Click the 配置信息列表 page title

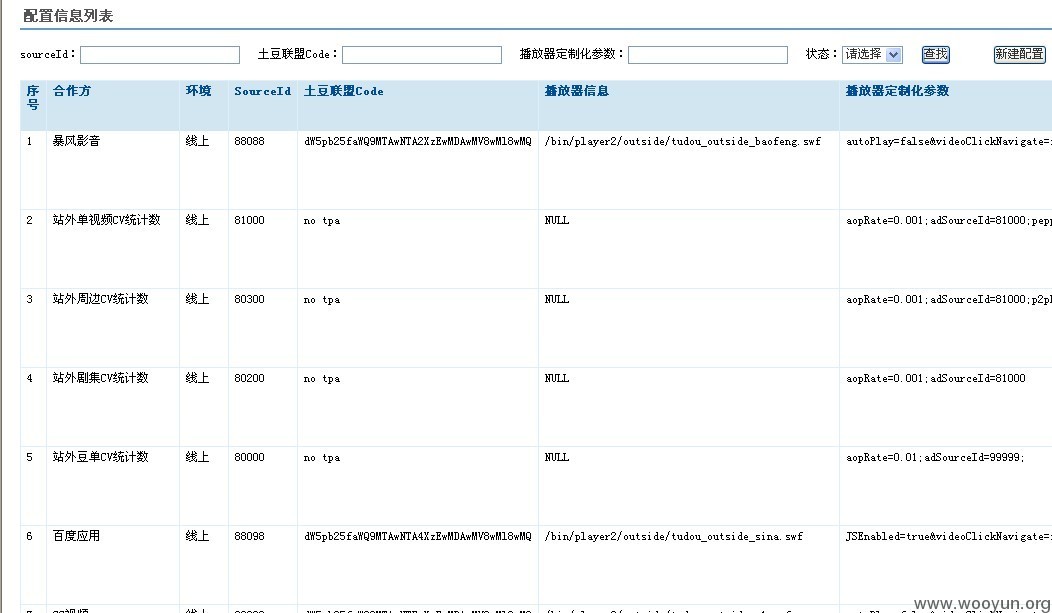pyautogui.click(x=68, y=15)
